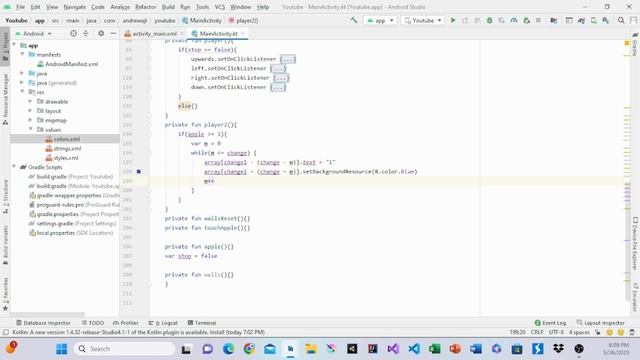The width and height of the screenshot is (640, 360).
Task: Sync Project with Gradle Files elephant icon
Action: point(581,20)
